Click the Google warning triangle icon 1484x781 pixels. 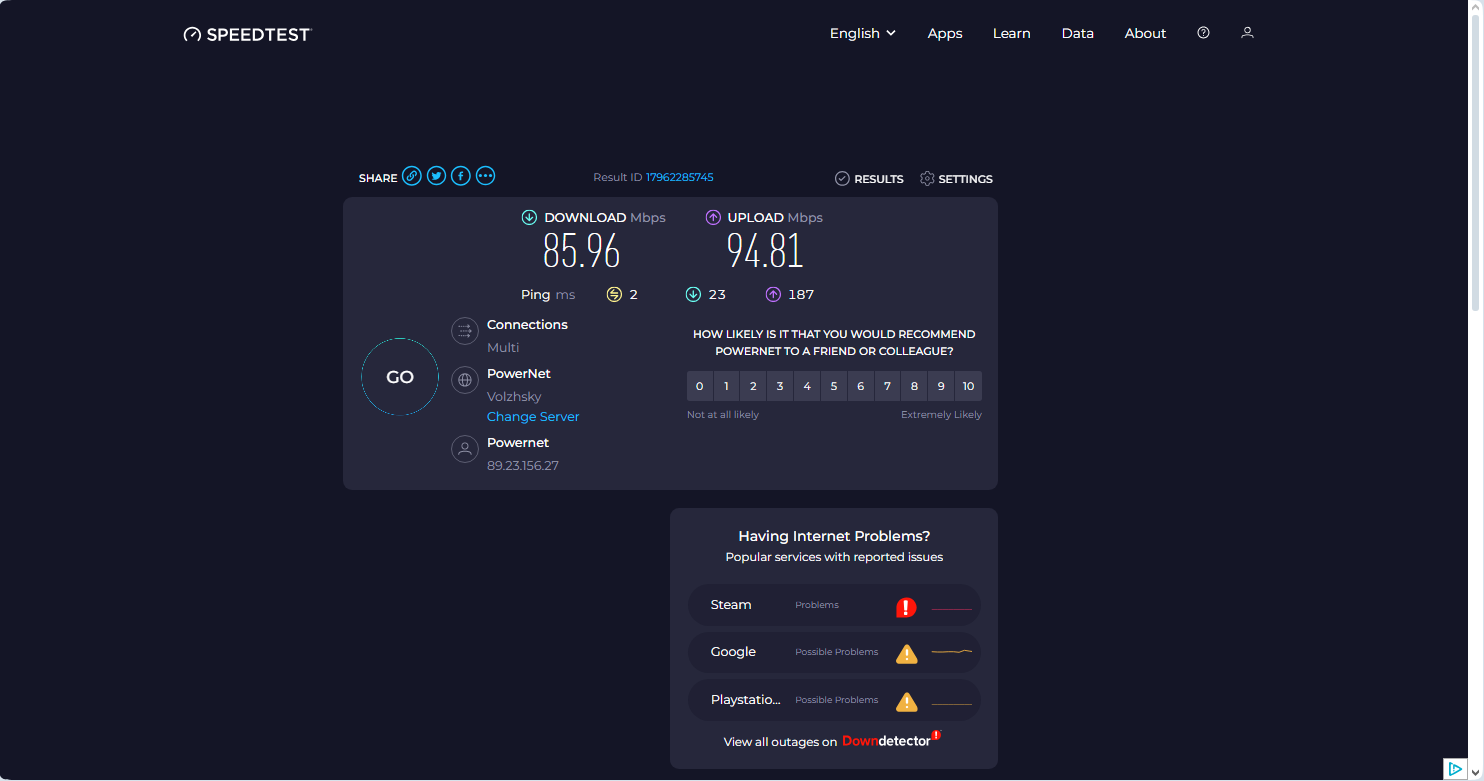click(x=906, y=654)
